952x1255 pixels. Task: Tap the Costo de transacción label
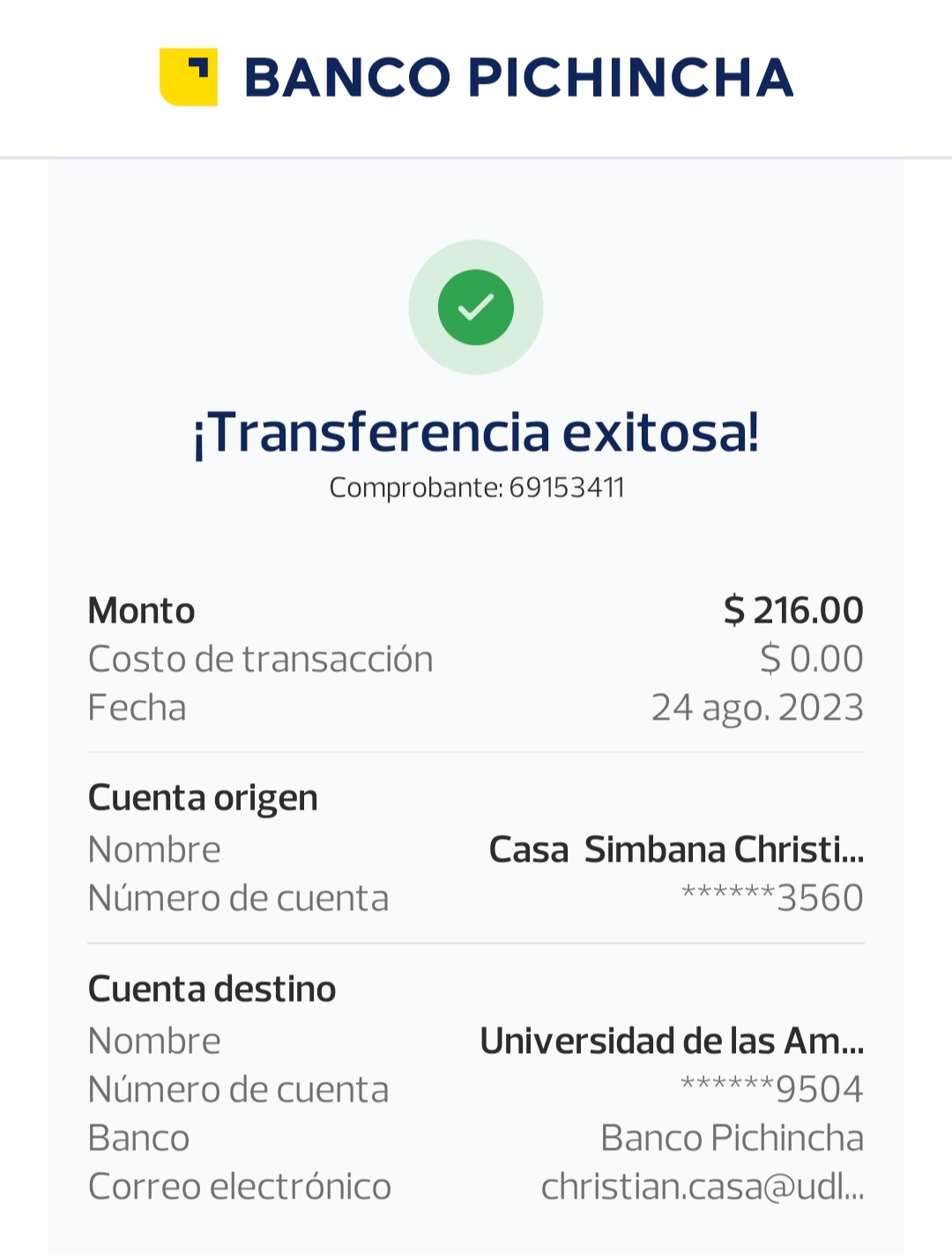[x=260, y=659]
